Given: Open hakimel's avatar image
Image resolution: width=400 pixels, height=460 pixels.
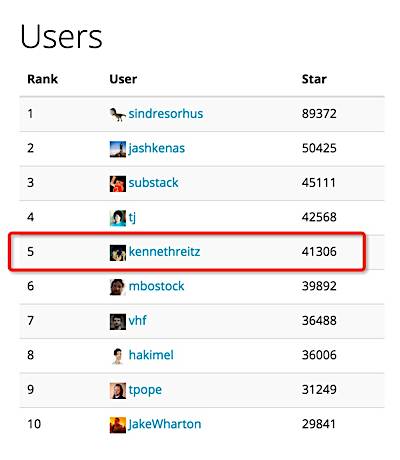Looking at the screenshot, I should point(118,356).
